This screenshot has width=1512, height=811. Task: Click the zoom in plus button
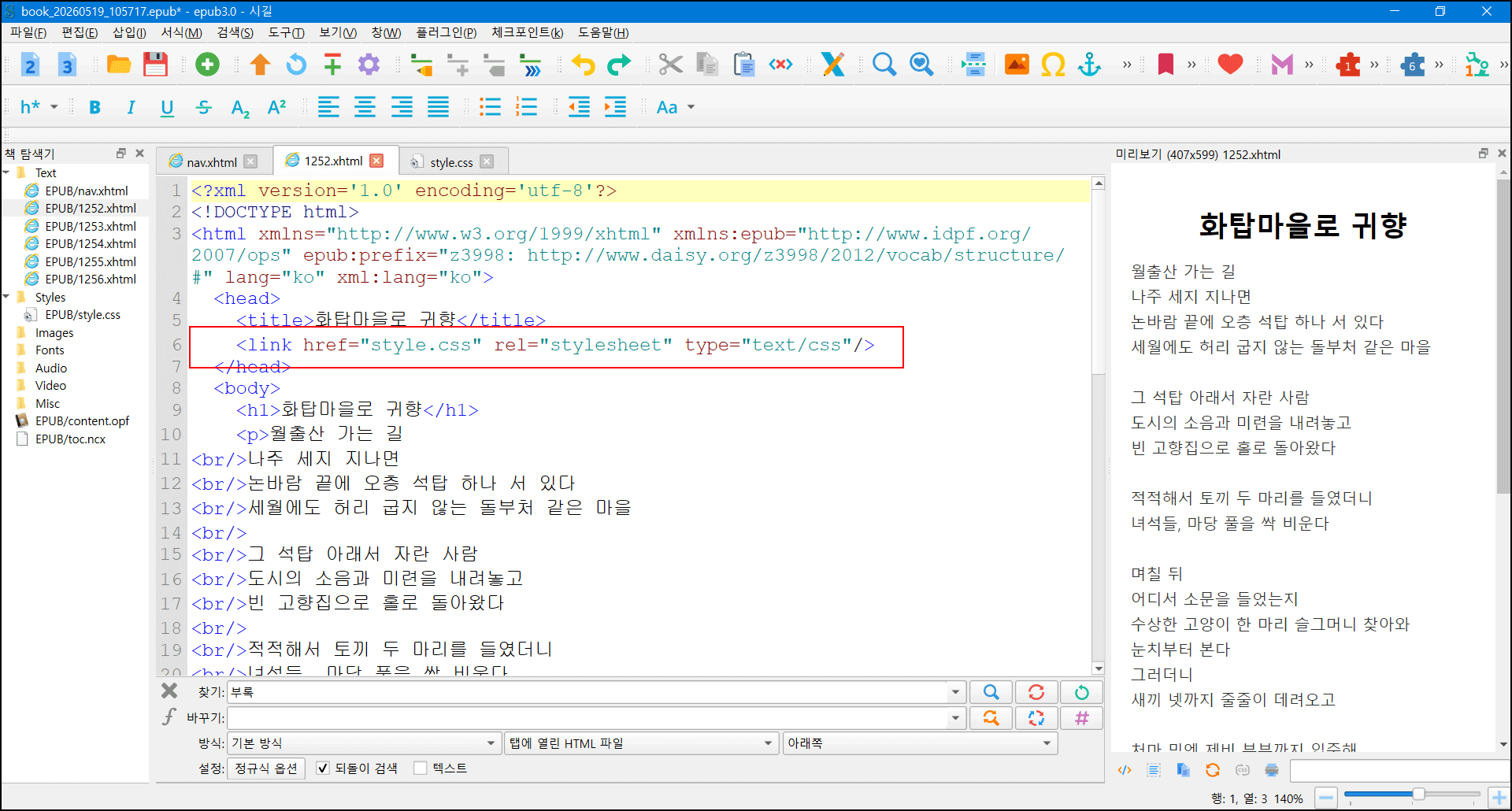[1498, 798]
